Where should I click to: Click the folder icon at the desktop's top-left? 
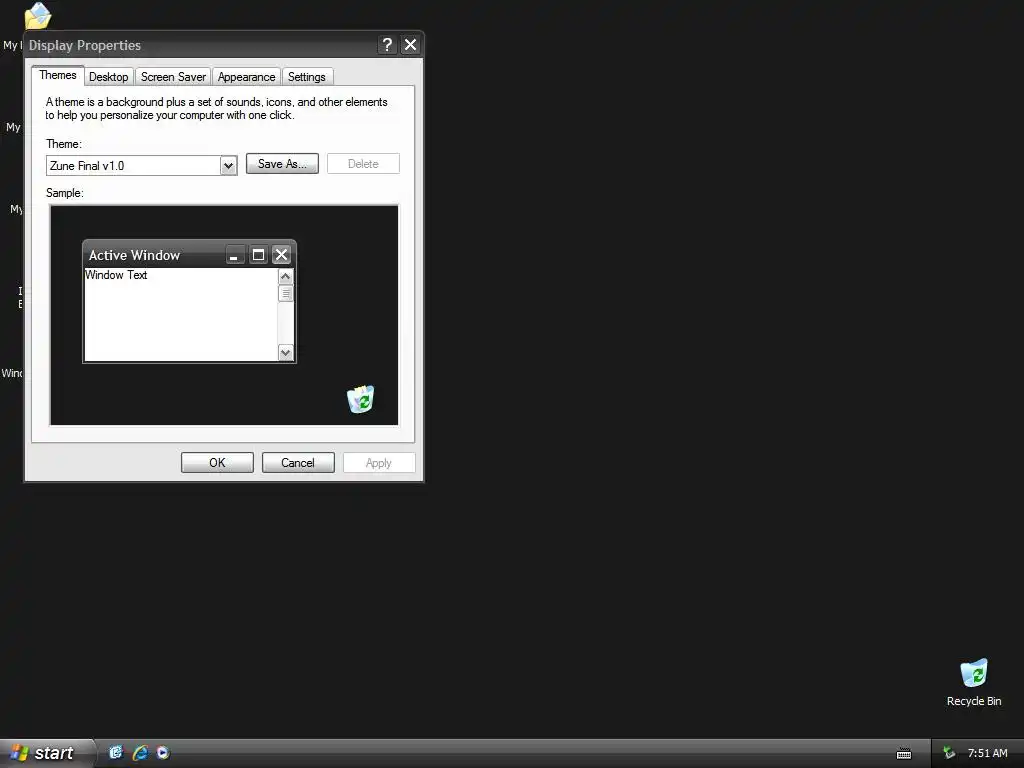(38, 16)
